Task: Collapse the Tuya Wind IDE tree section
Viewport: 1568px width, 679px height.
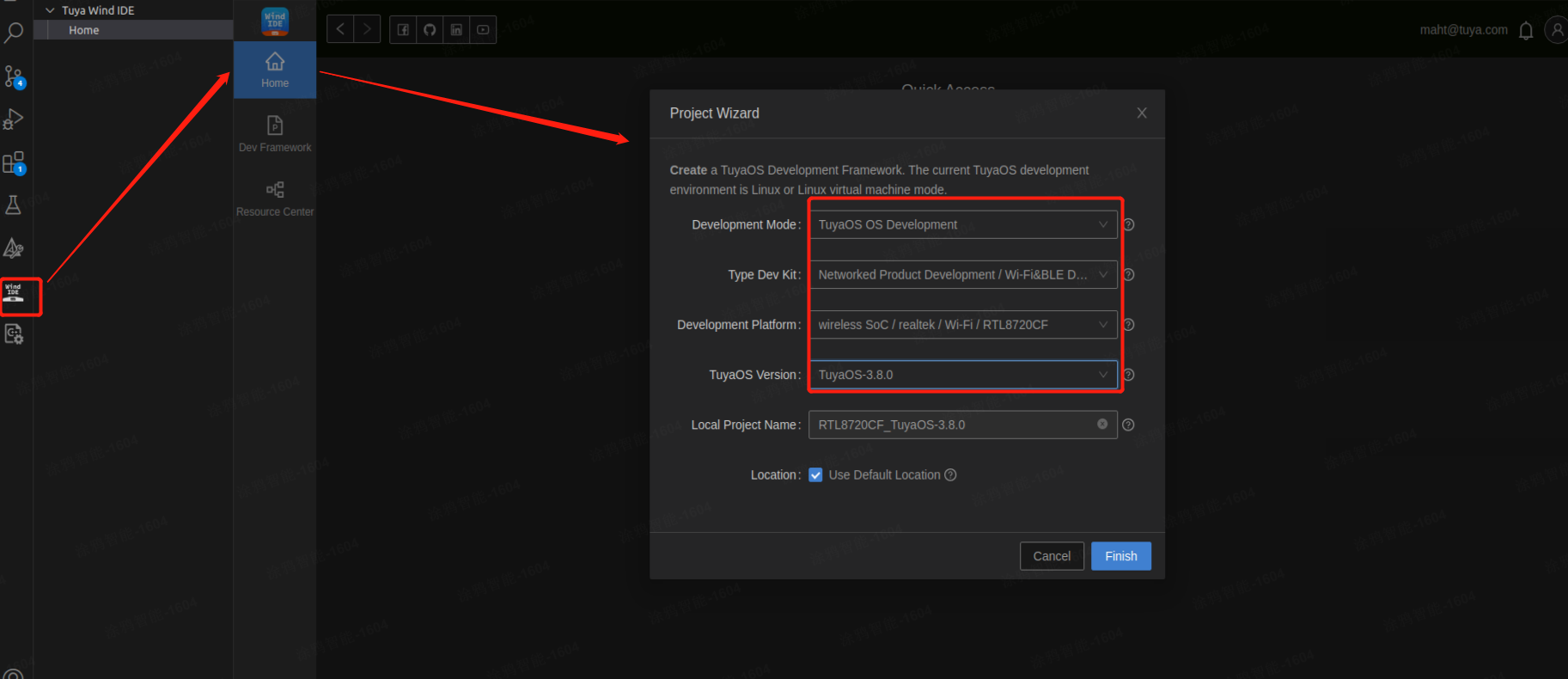Action: (50, 10)
